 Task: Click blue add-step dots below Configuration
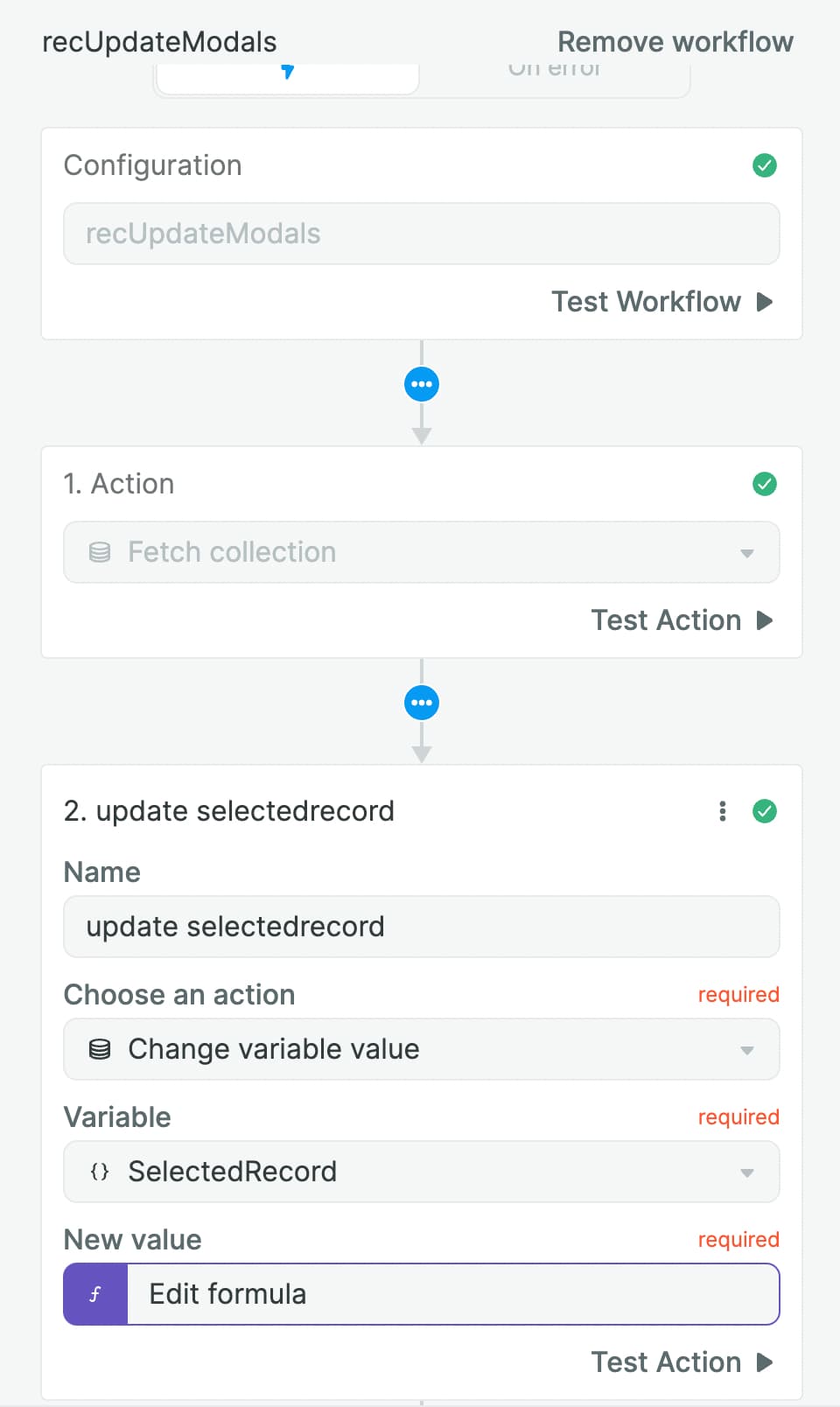click(x=422, y=384)
